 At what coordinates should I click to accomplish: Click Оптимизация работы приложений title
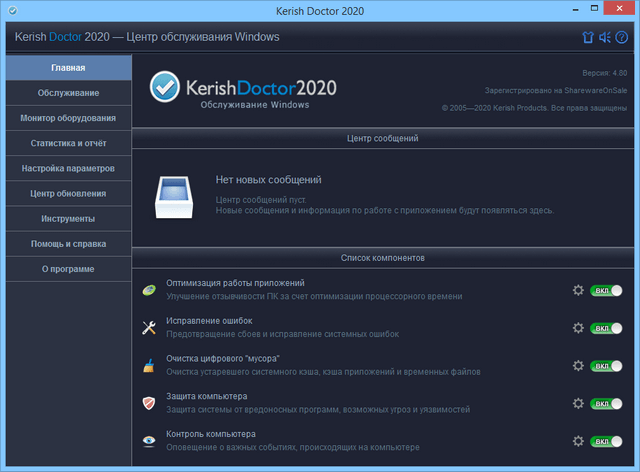235,283
